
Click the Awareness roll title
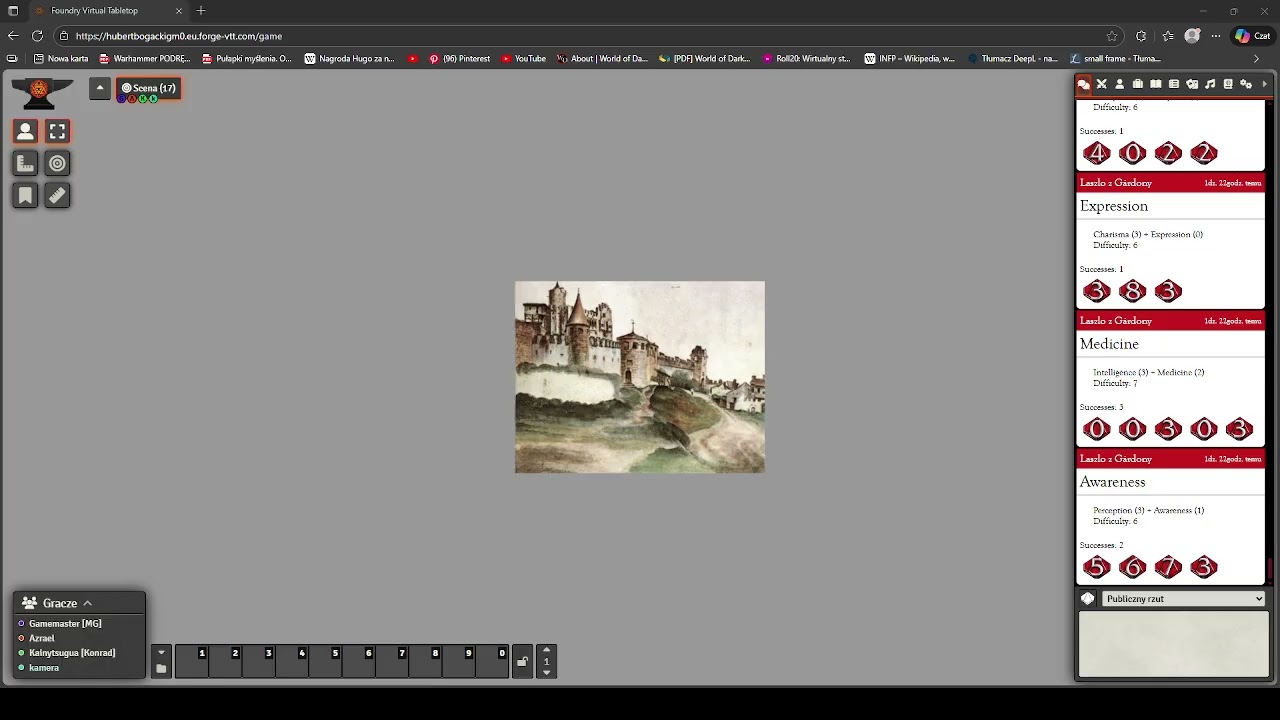click(x=1112, y=482)
